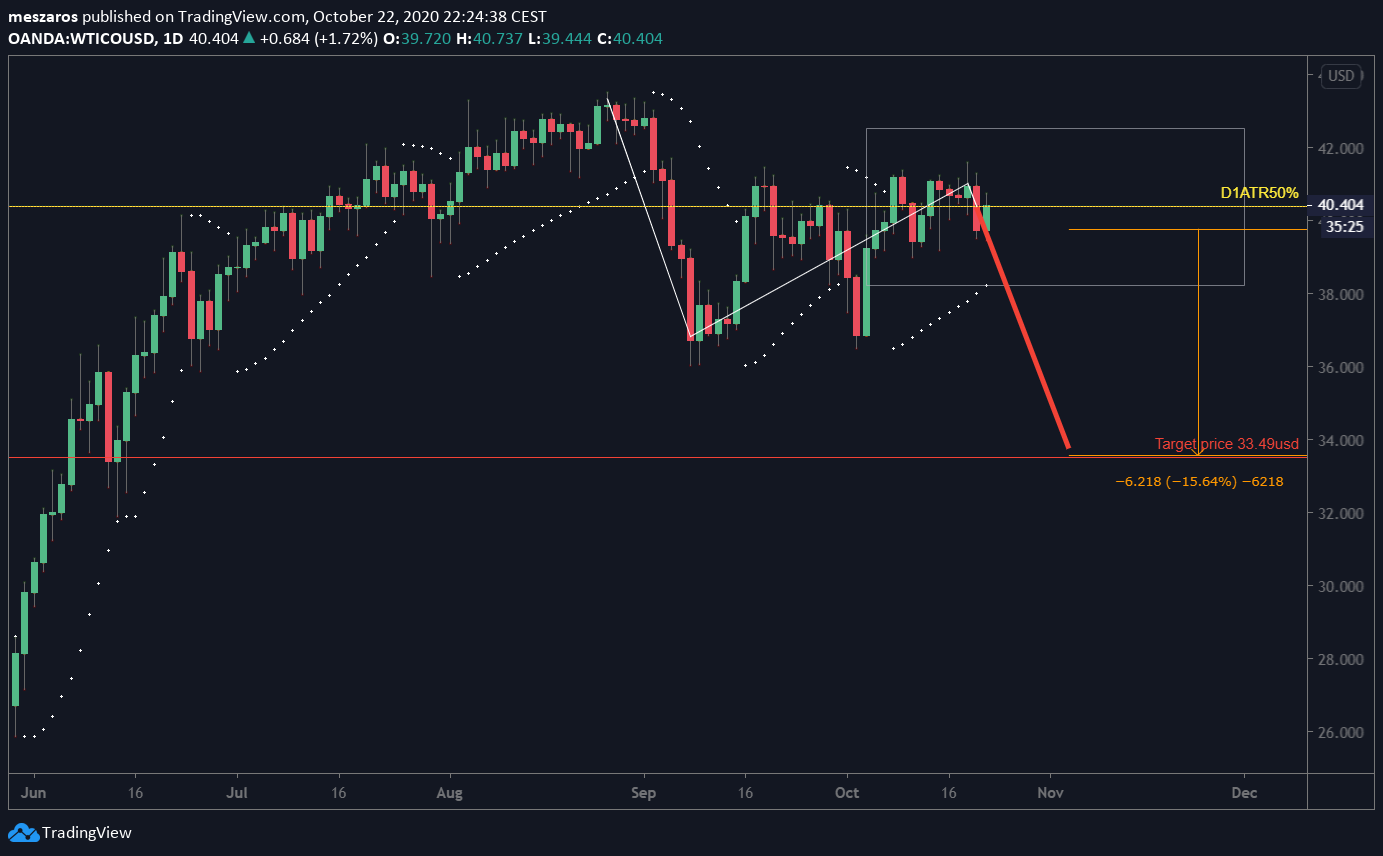Click the green up-triangle change indicator
Viewport: 1383px width, 856px height.
(x=247, y=38)
